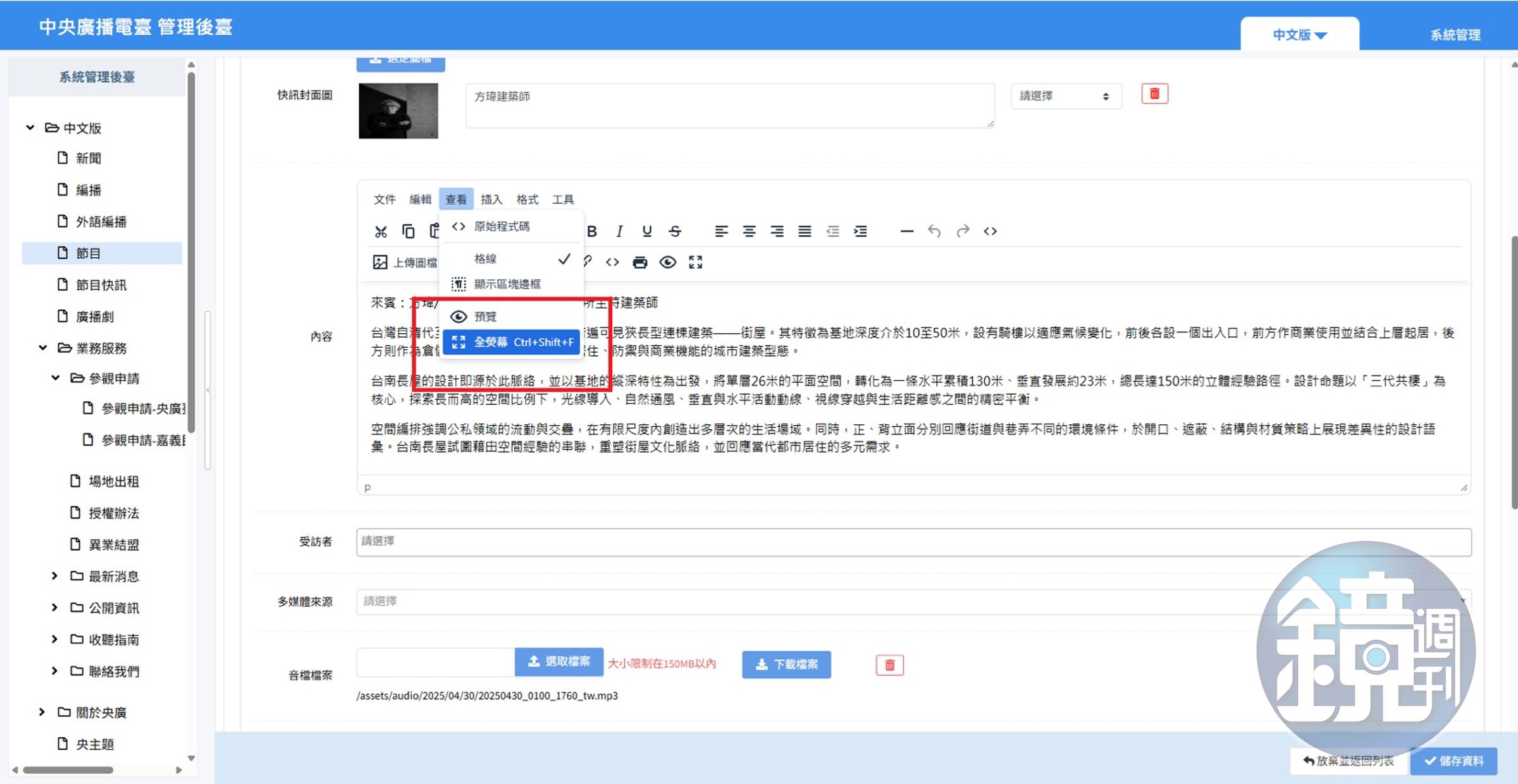Increase paragraph indent
Image resolution: width=1518 pixels, height=784 pixels.
(860, 231)
